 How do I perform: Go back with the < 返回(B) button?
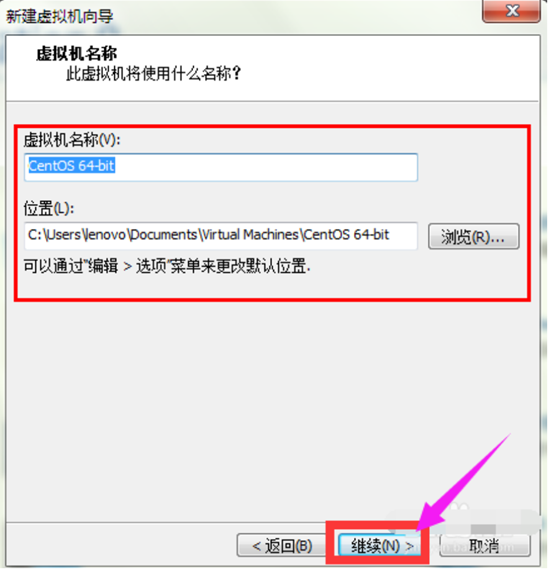(x=282, y=546)
